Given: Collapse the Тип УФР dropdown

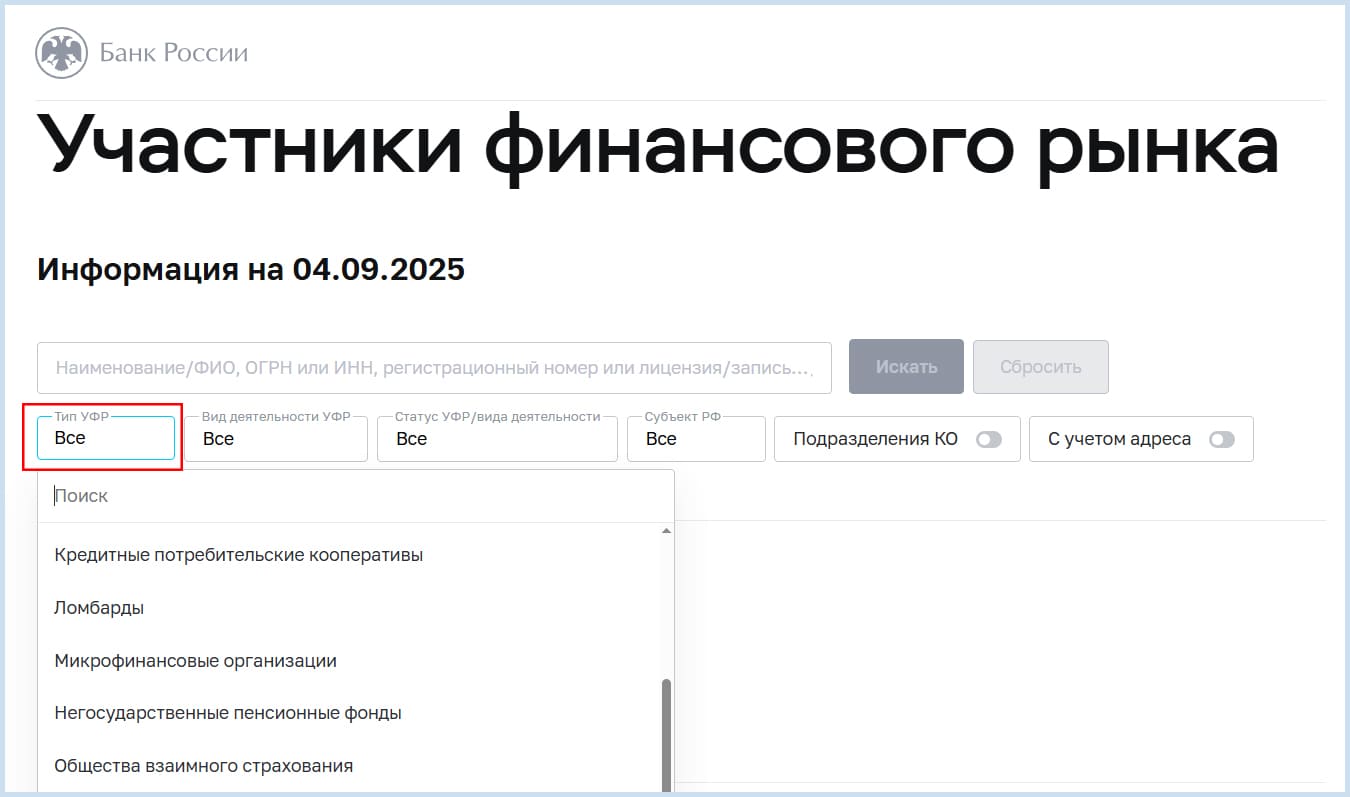Looking at the screenshot, I should [x=106, y=438].
